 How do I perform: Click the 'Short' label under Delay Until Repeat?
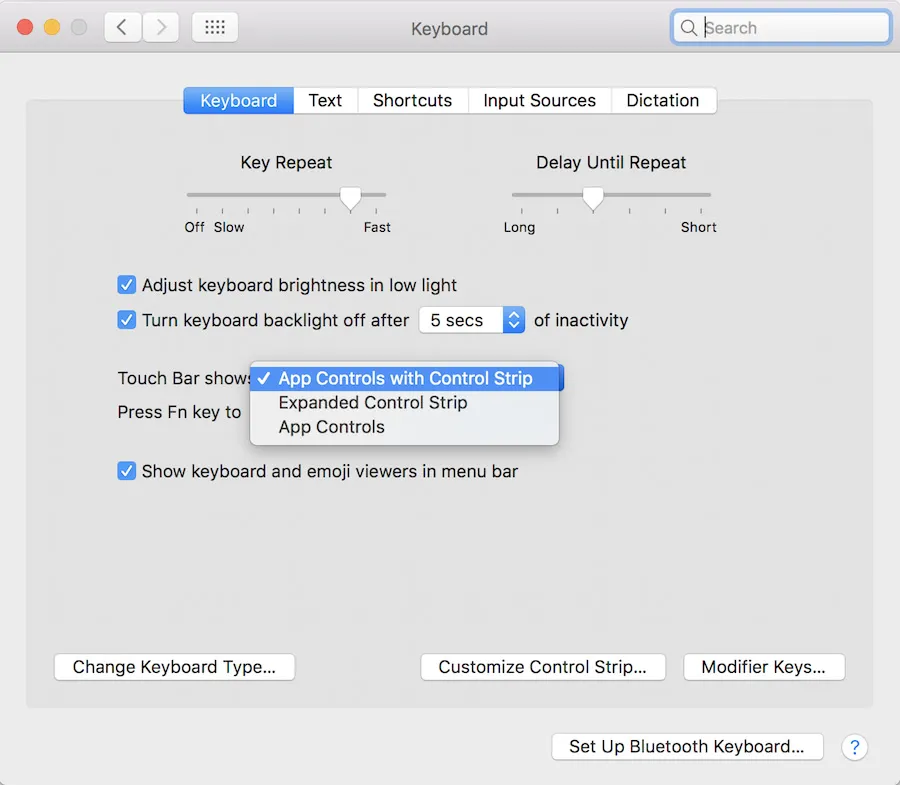[x=699, y=227]
